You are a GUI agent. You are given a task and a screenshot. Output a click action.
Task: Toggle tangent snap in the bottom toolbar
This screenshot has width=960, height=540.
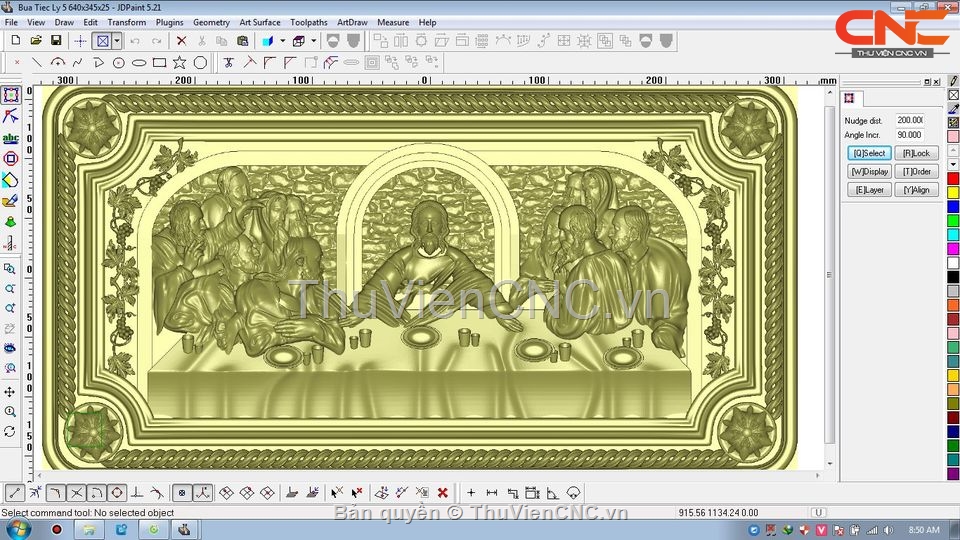157,493
